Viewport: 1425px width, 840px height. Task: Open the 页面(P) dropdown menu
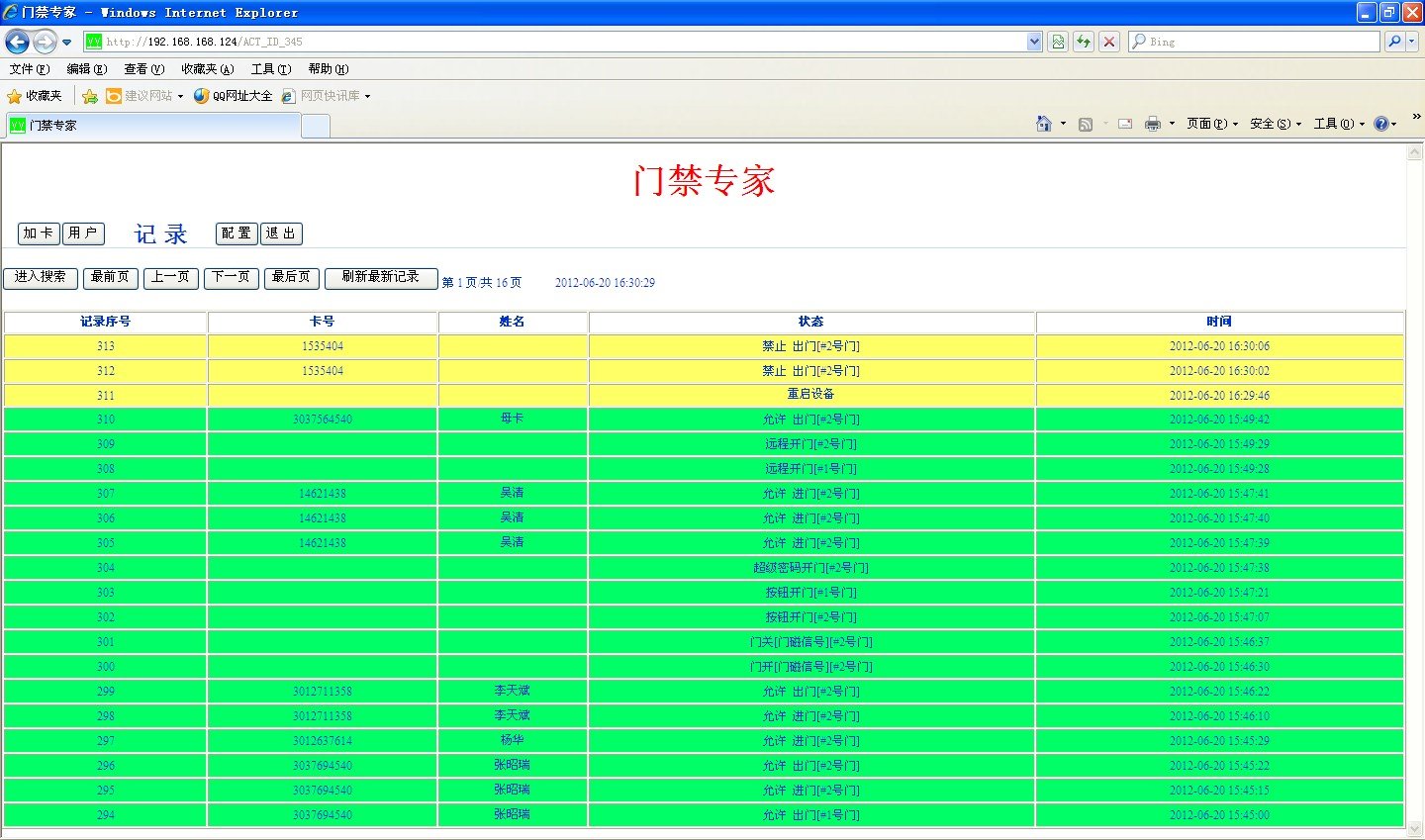[1211, 124]
